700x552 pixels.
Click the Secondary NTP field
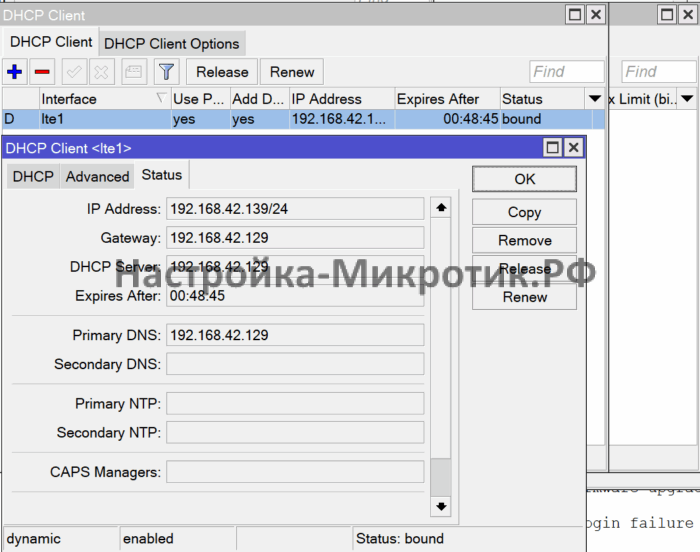[x=295, y=432]
